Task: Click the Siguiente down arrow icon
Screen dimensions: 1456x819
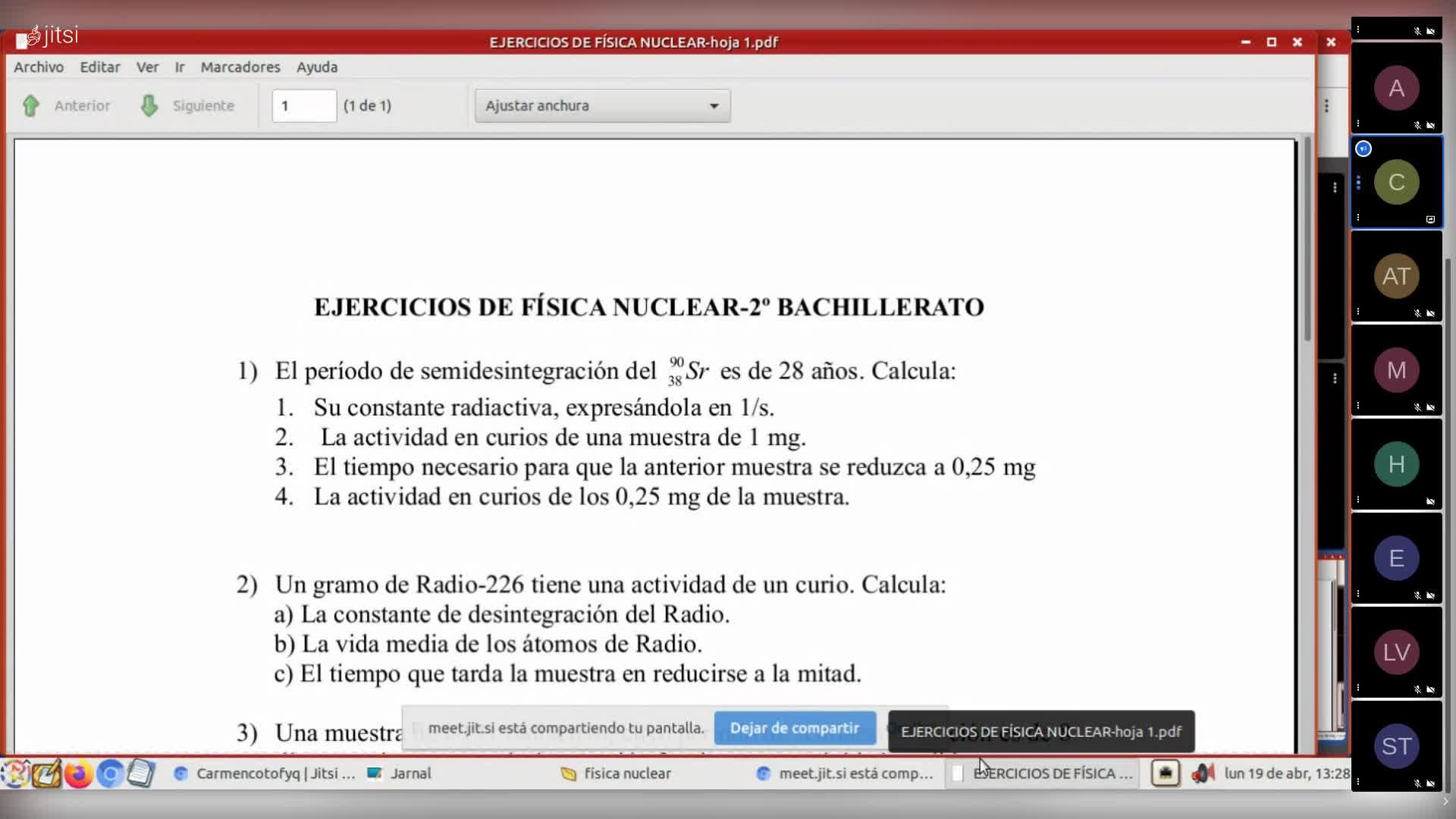Action: tap(149, 105)
